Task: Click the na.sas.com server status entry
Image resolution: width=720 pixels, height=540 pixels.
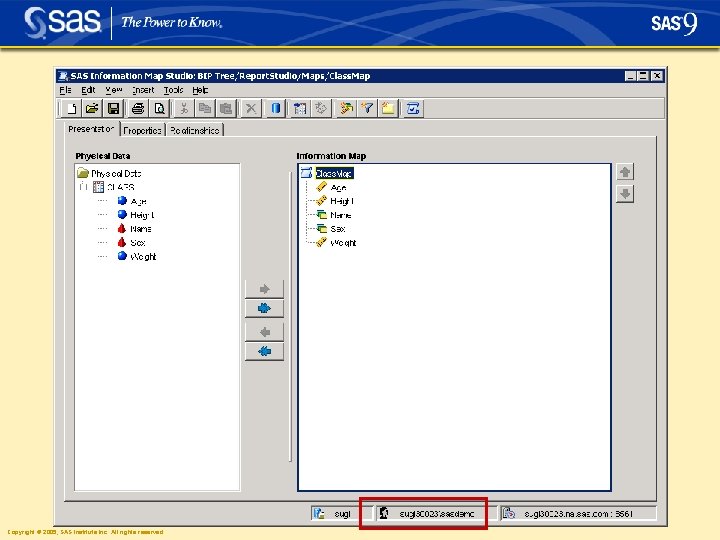Action: [x=578, y=514]
